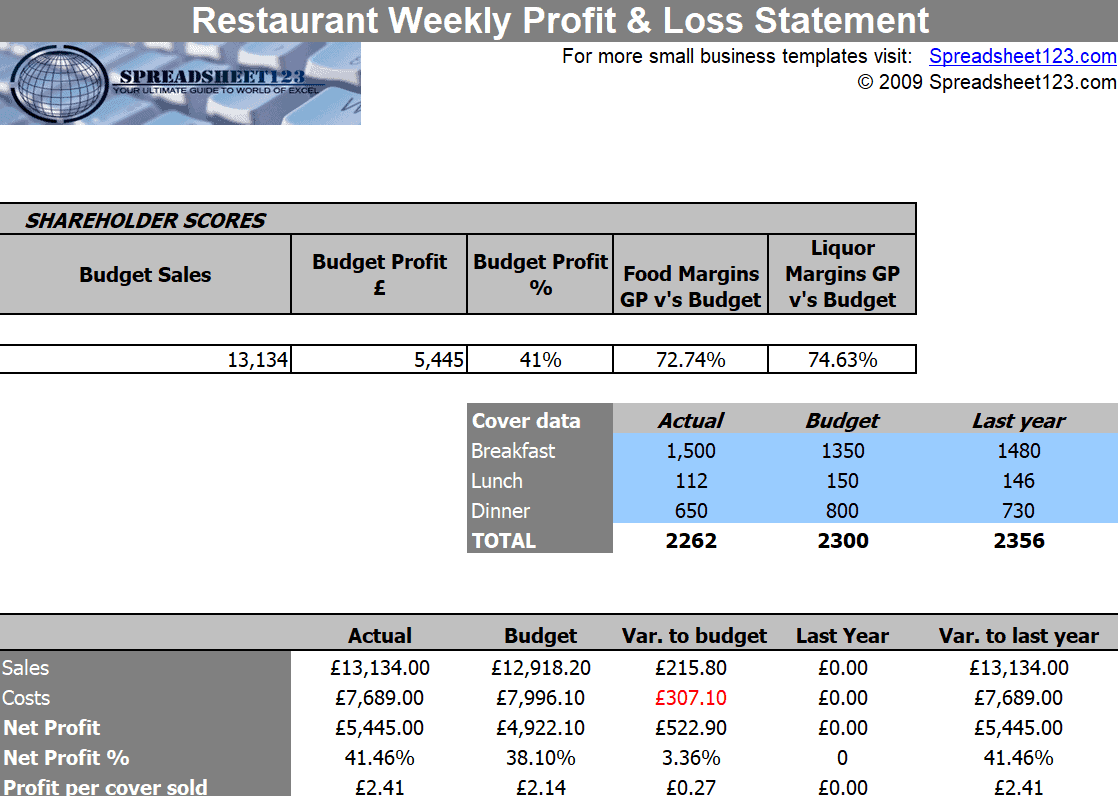Select the title 'Restaurant Weekly Profit & Loss Statement'
1118x796 pixels.
point(560,20)
